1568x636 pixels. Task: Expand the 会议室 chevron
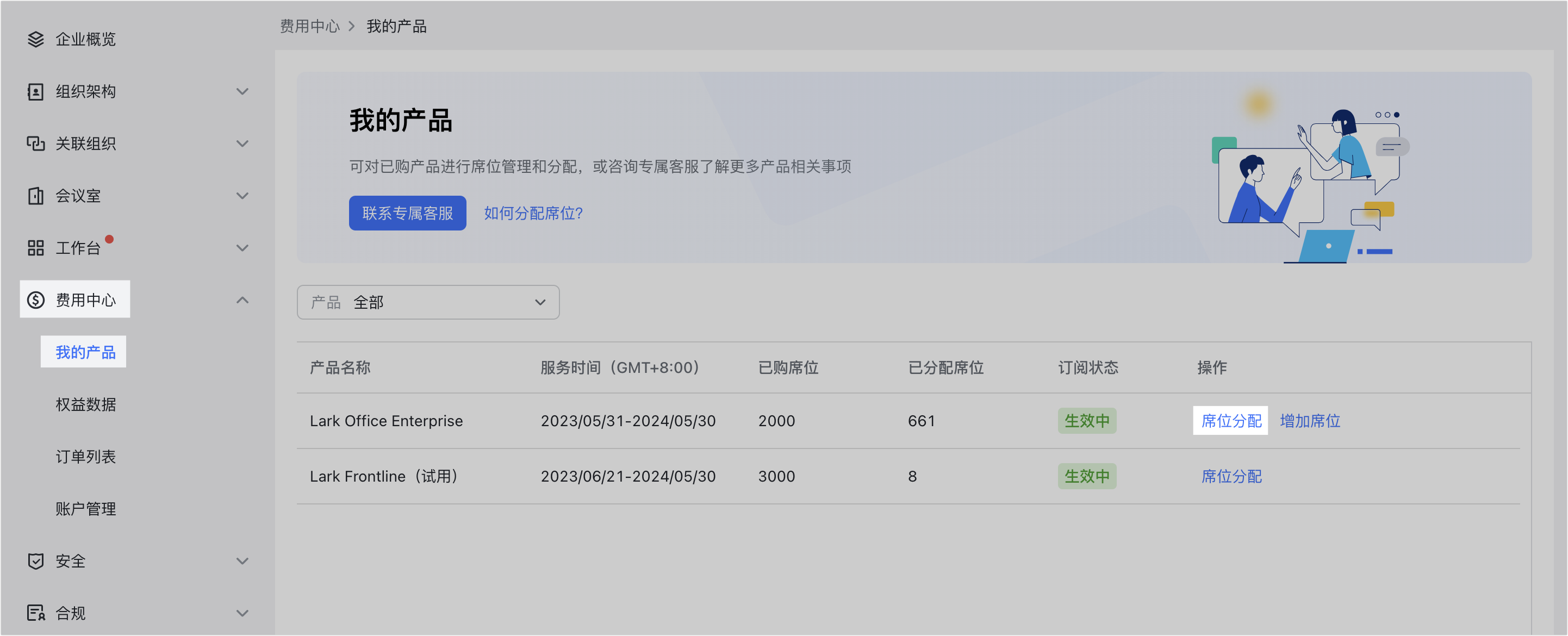point(242,196)
